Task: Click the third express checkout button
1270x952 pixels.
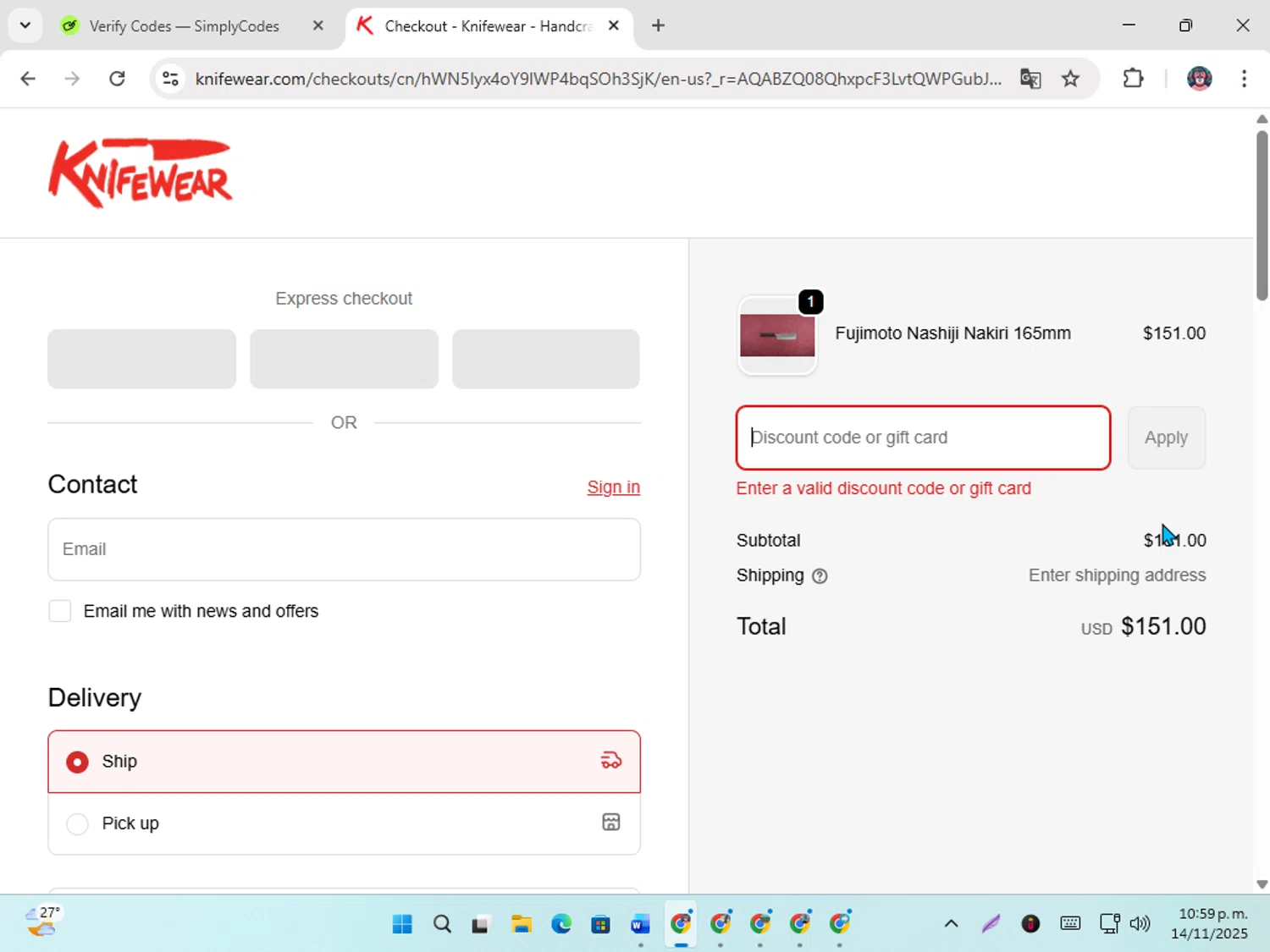Action: [x=546, y=359]
